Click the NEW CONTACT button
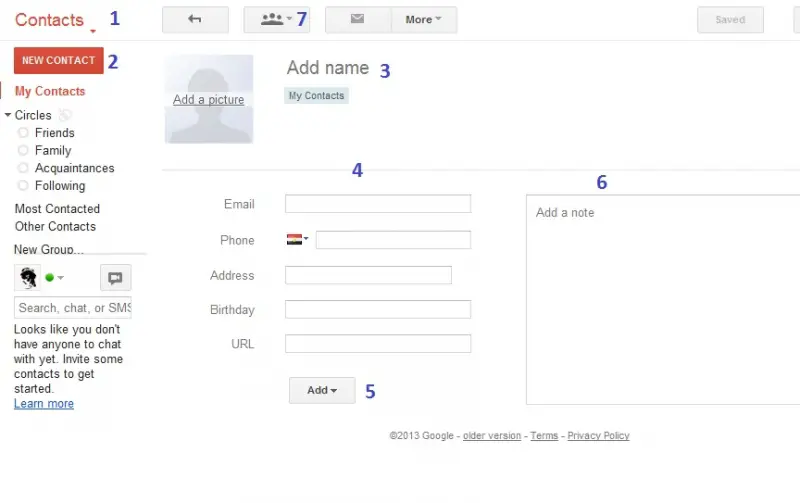Screen dimensions: 800x503 (x=59, y=60)
